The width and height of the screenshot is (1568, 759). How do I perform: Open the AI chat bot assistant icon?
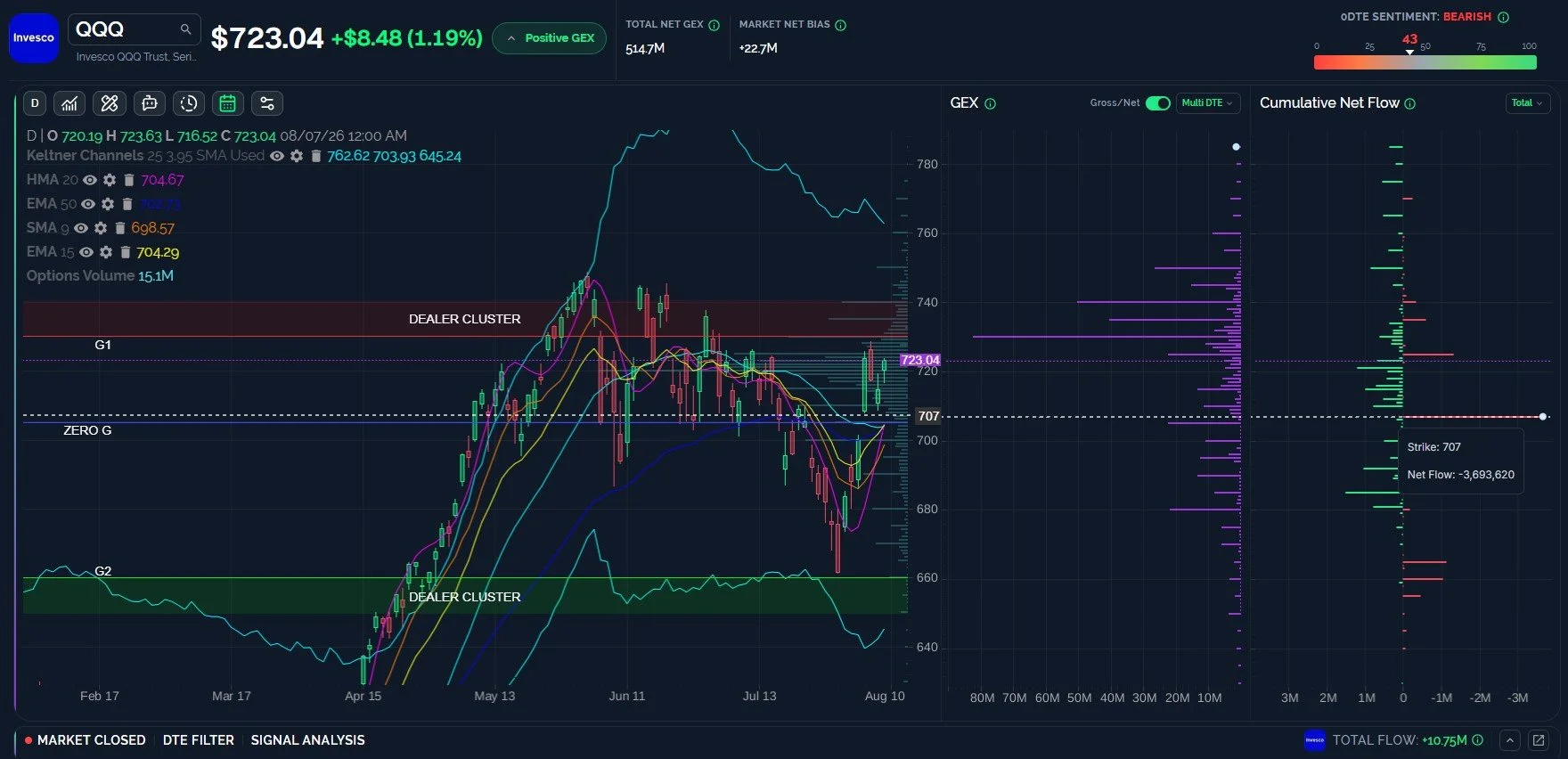(150, 103)
